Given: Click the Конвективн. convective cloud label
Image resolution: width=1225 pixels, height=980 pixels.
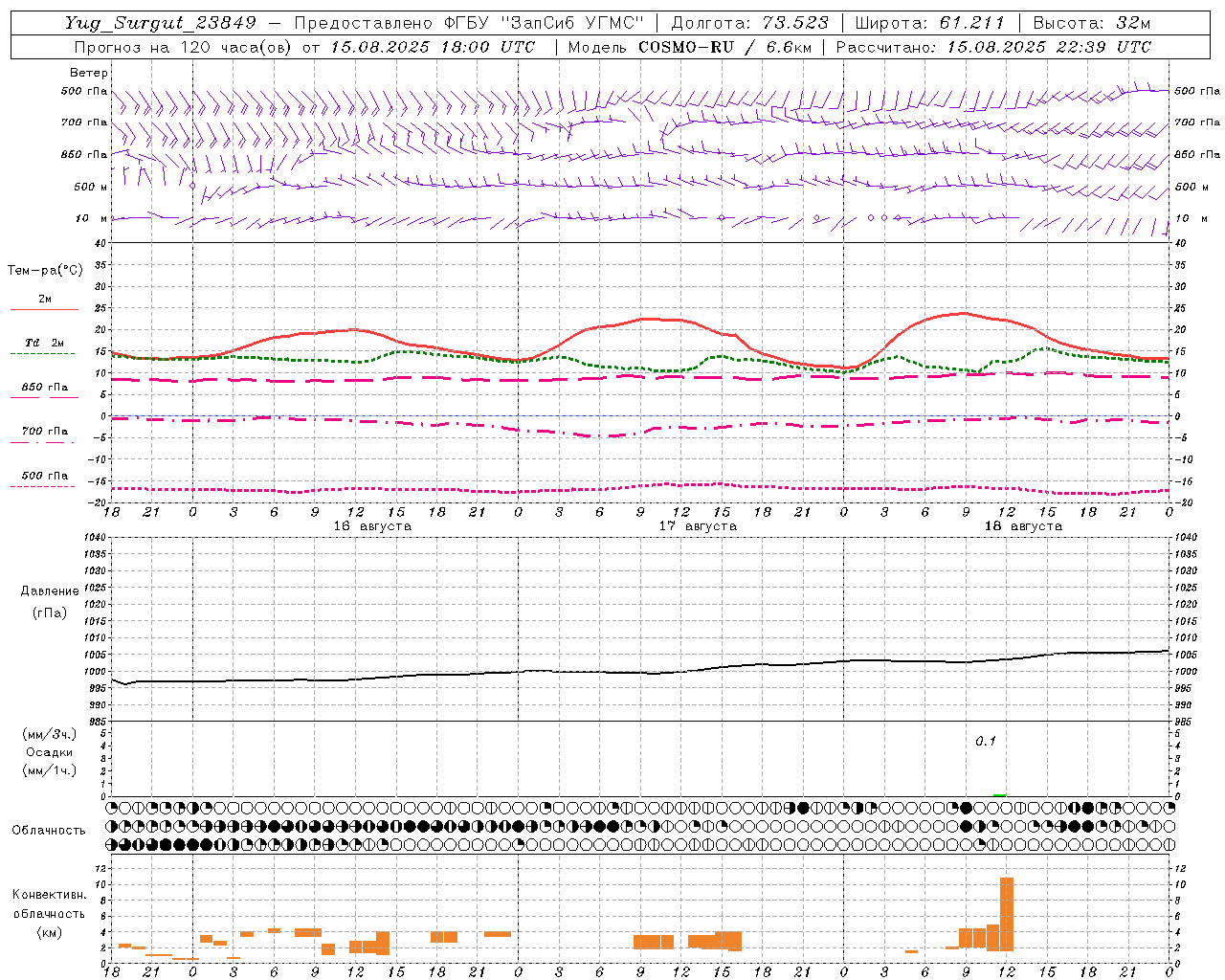Looking at the screenshot, I should pos(50,895).
